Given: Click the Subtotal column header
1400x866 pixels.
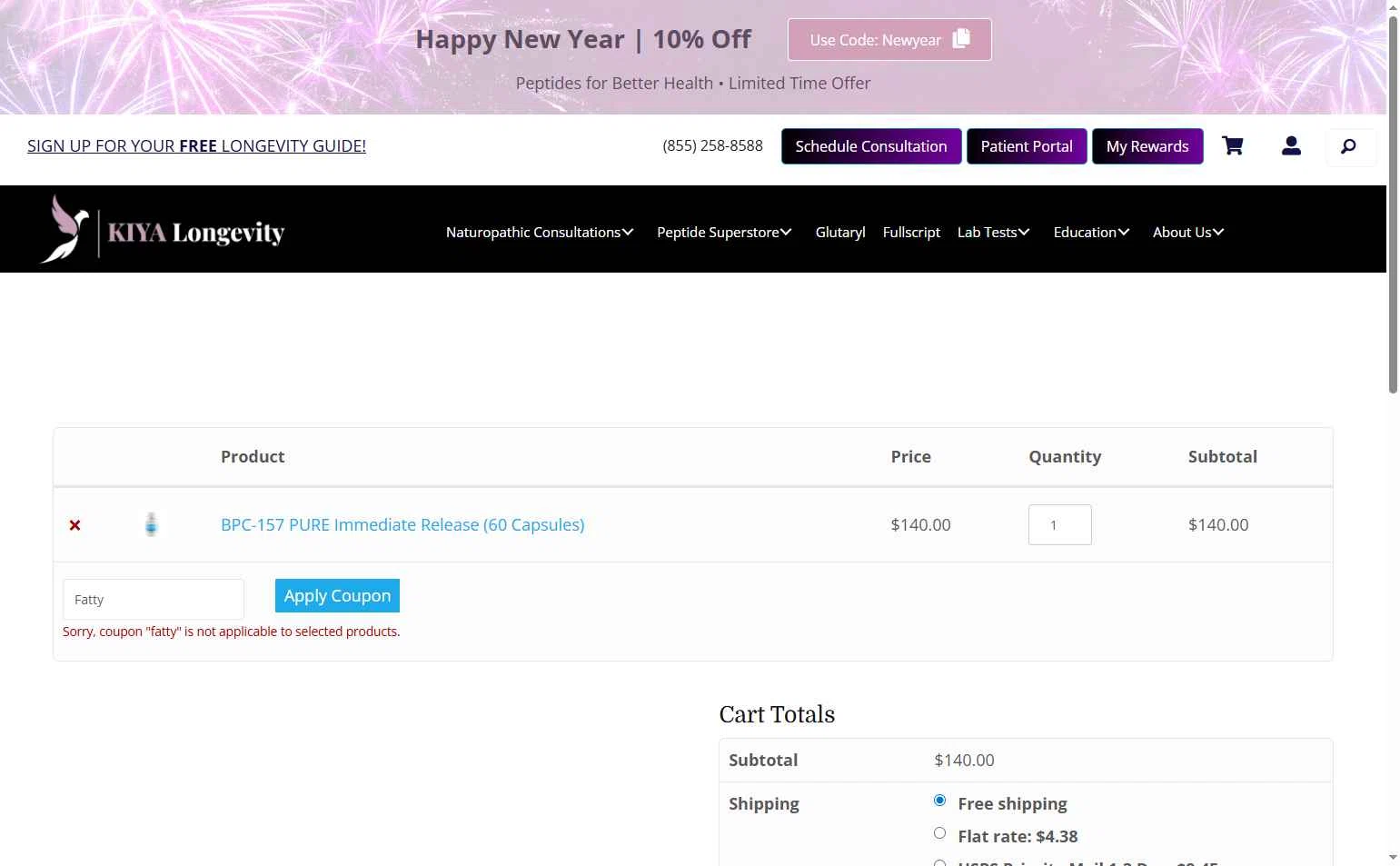Looking at the screenshot, I should (1223, 457).
